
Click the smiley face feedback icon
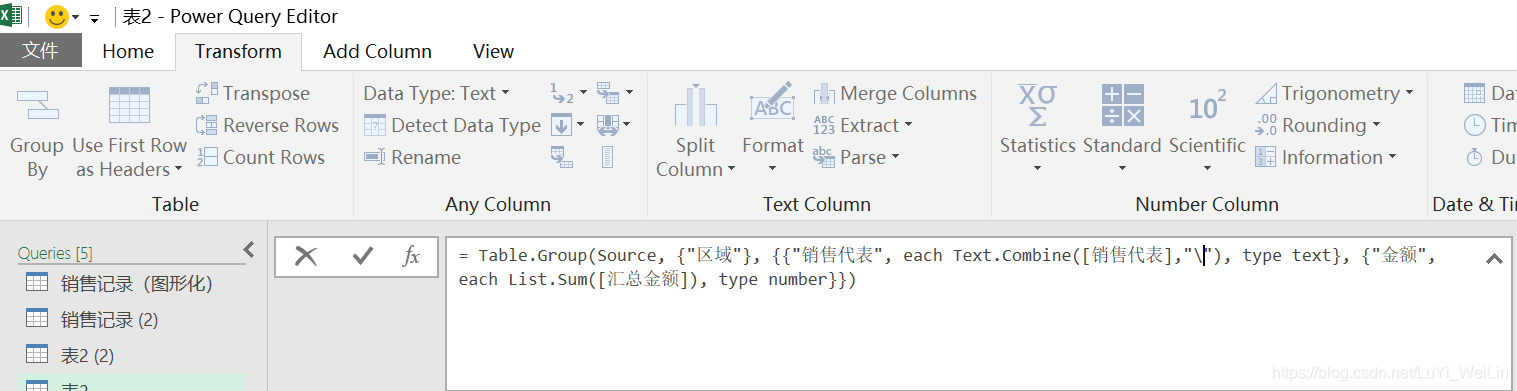[57, 17]
